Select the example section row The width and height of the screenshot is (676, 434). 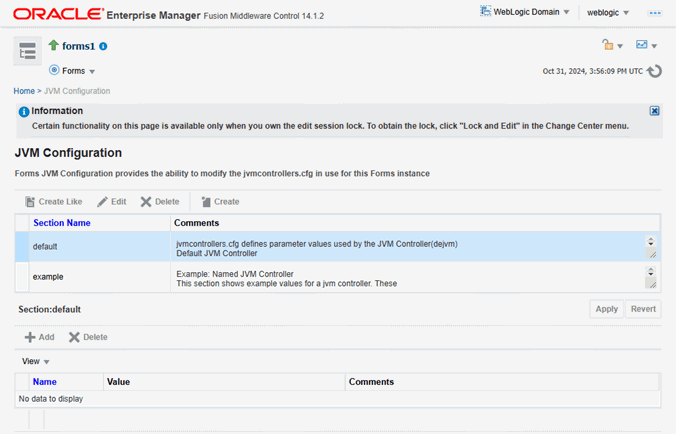tap(338, 277)
